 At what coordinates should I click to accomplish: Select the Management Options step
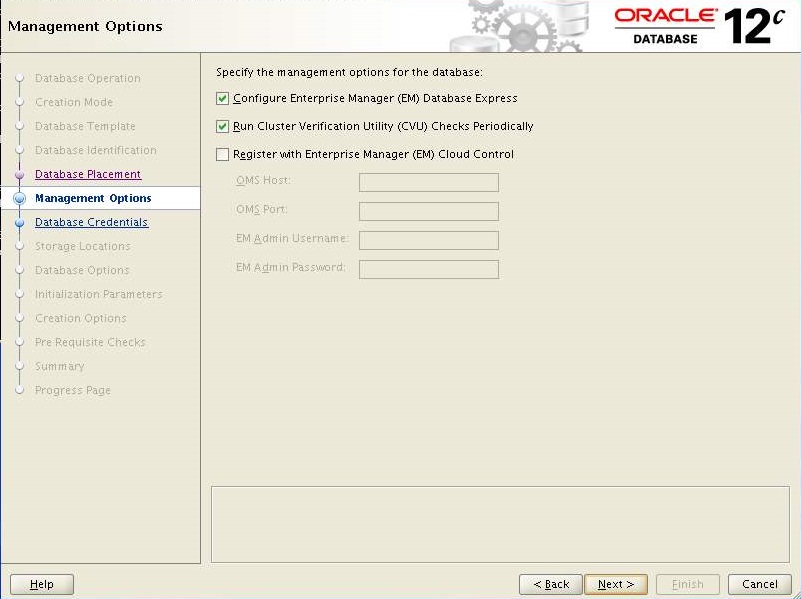(93, 198)
